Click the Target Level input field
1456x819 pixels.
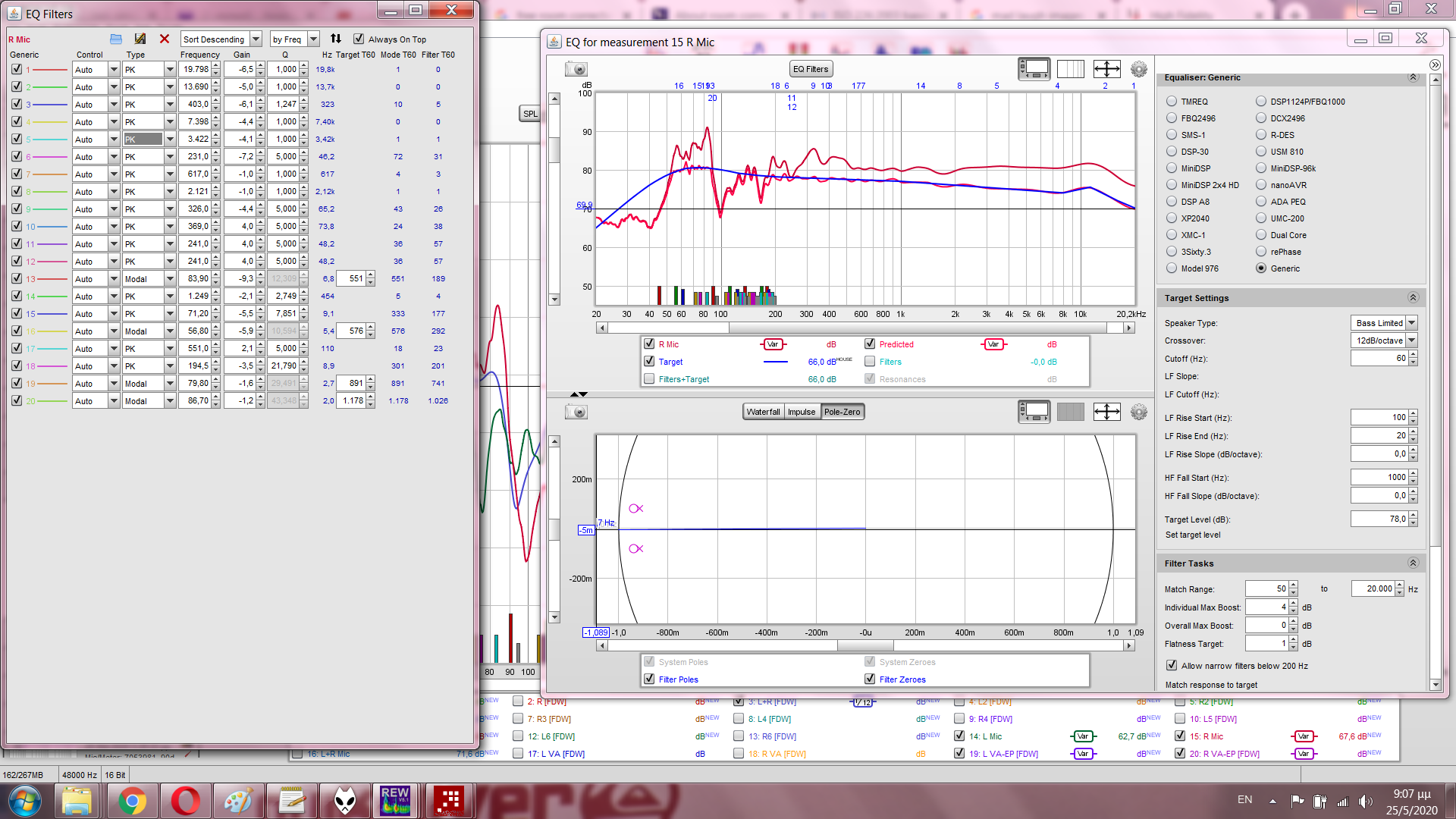pyautogui.click(x=1379, y=519)
